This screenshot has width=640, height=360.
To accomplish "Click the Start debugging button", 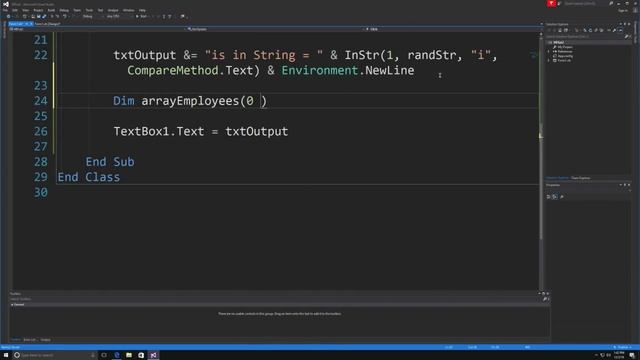I will coord(141,16).
